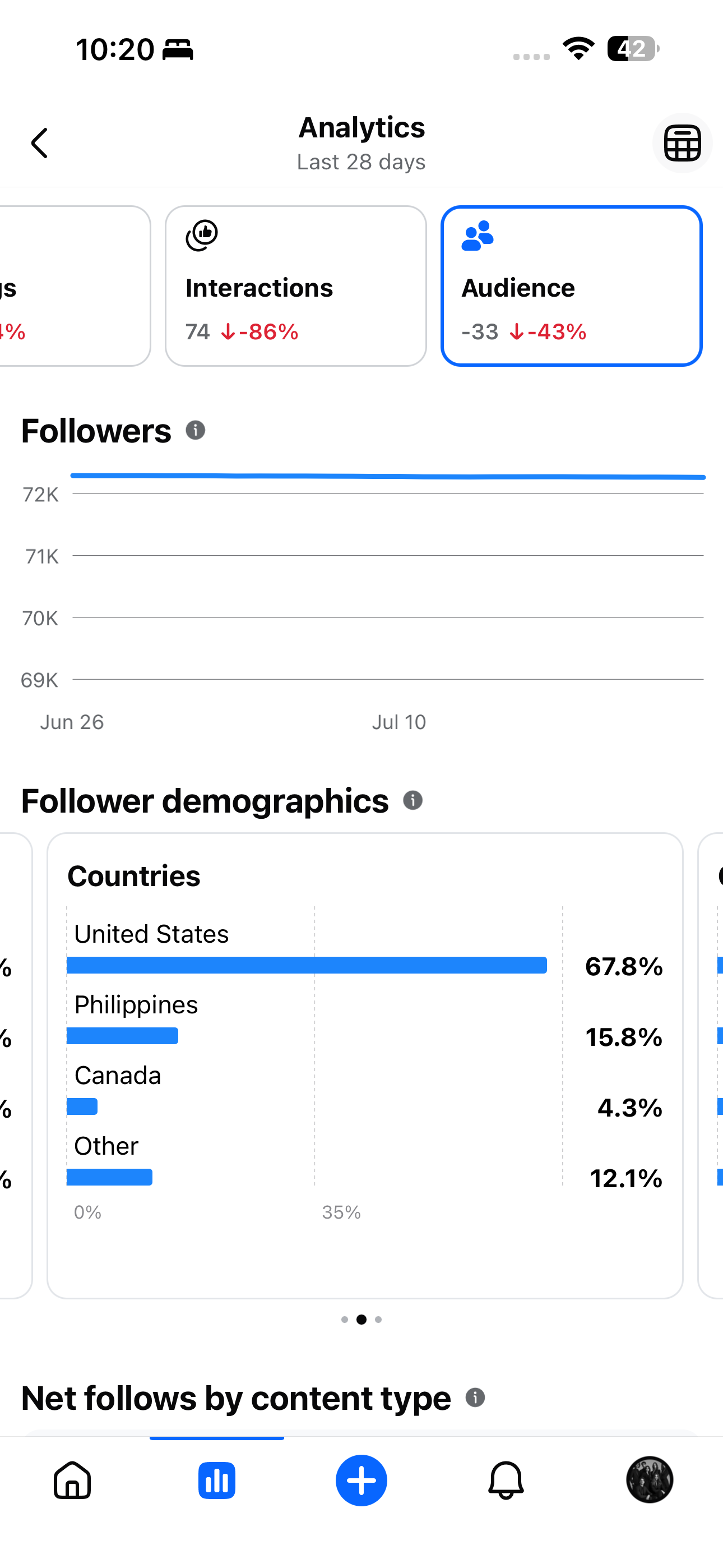Screen dimensions: 723x1568
Task: Tap the third carousel page dot
Action: [378, 1320]
